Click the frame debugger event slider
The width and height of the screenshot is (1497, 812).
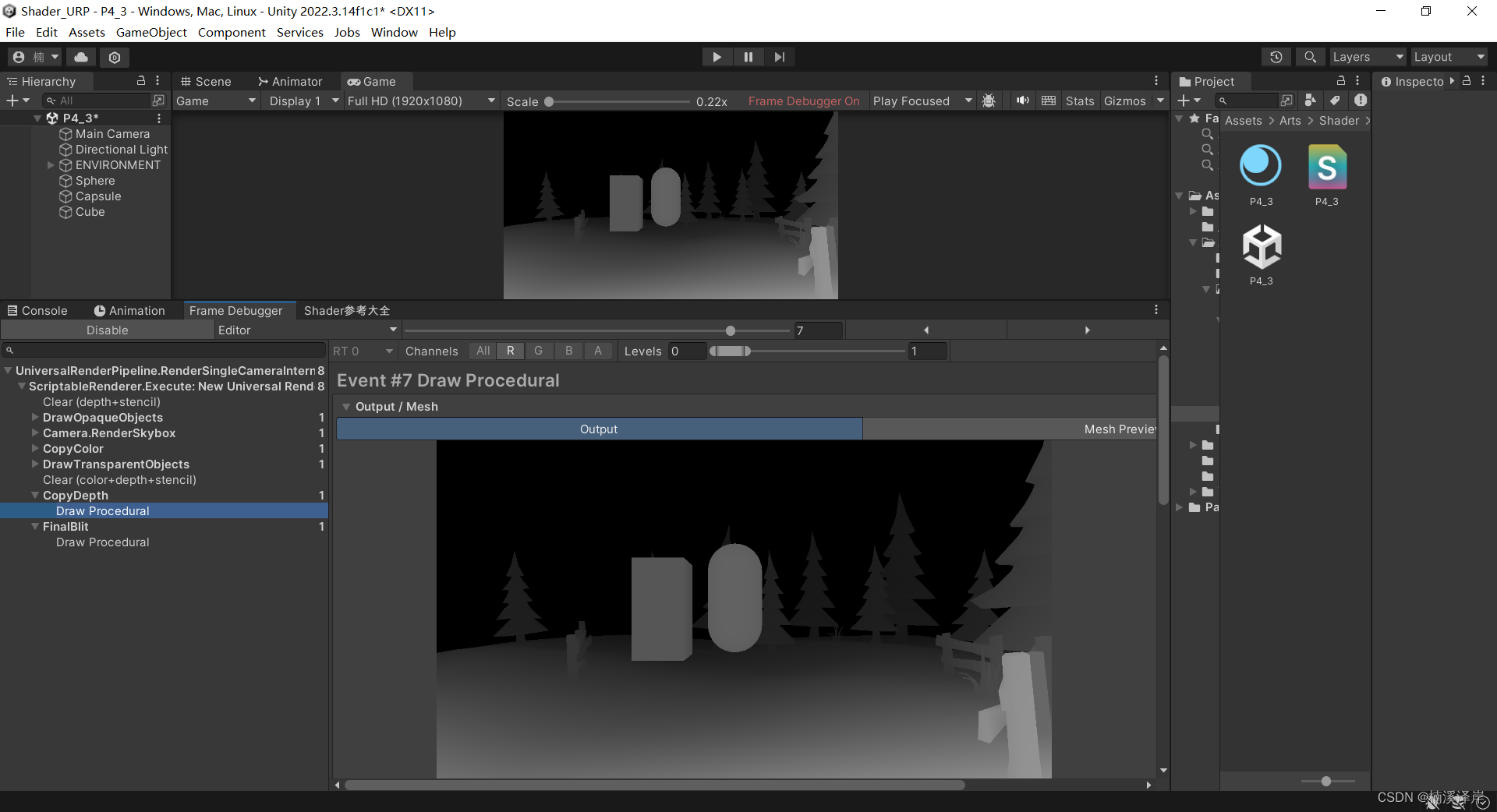[x=596, y=330]
